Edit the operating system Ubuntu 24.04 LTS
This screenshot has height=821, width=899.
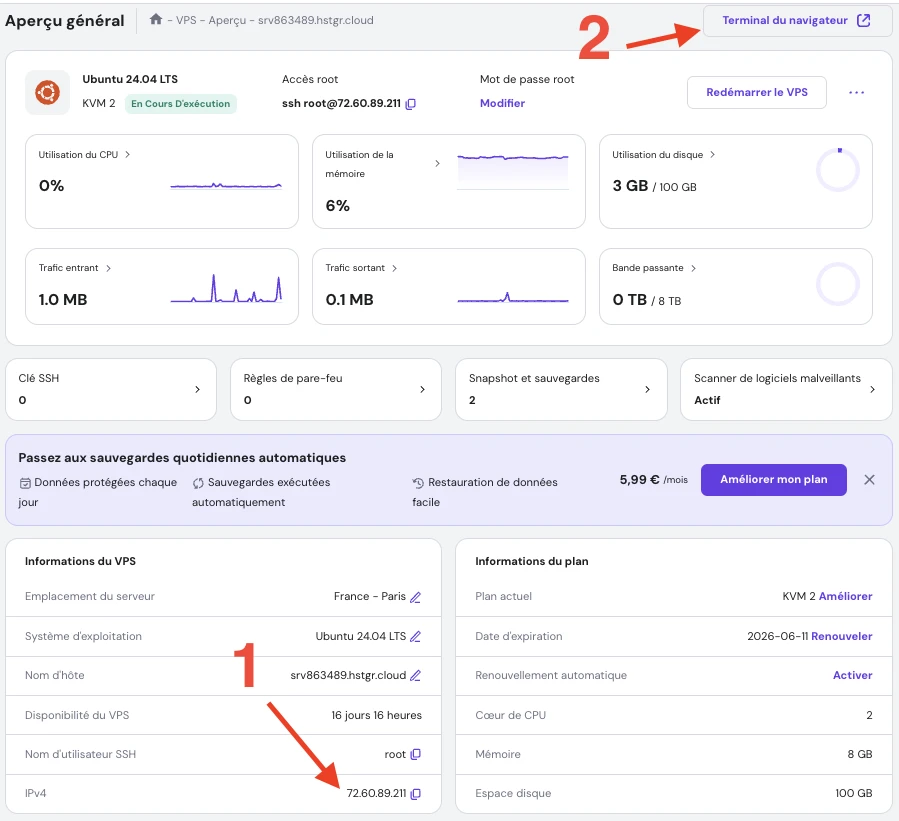[416, 636]
